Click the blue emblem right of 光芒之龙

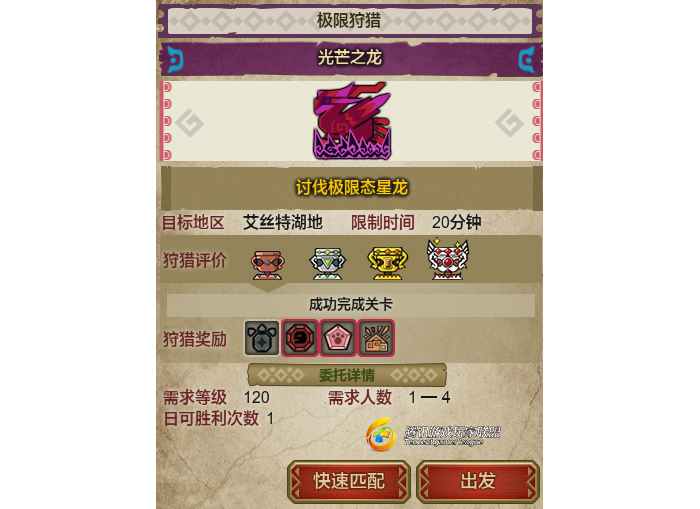point(527,59)
